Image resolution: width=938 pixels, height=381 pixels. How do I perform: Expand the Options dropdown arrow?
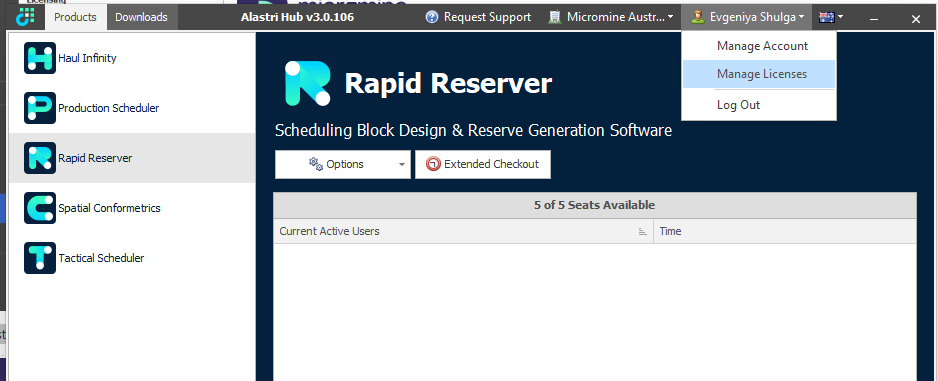(x=402, y=164)
